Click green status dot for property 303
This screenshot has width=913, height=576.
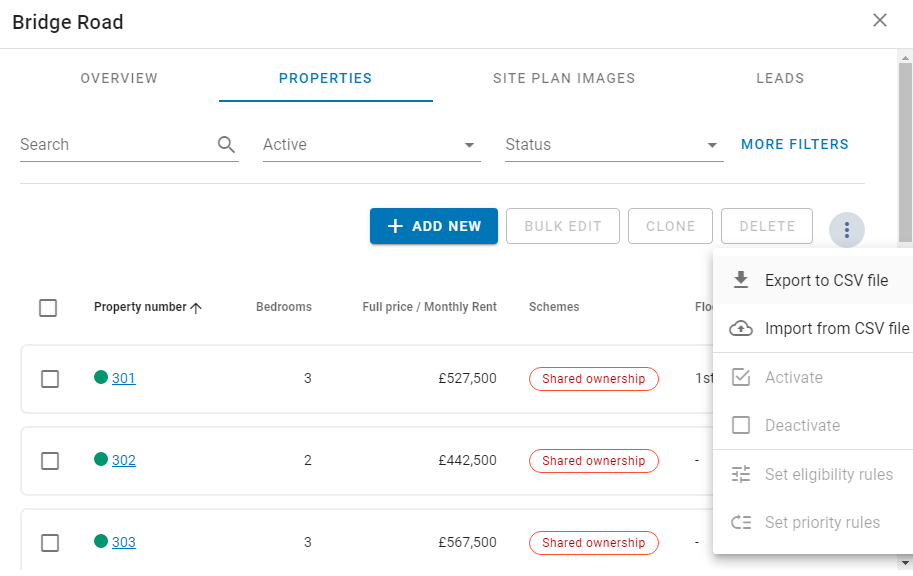pos(101,541)
